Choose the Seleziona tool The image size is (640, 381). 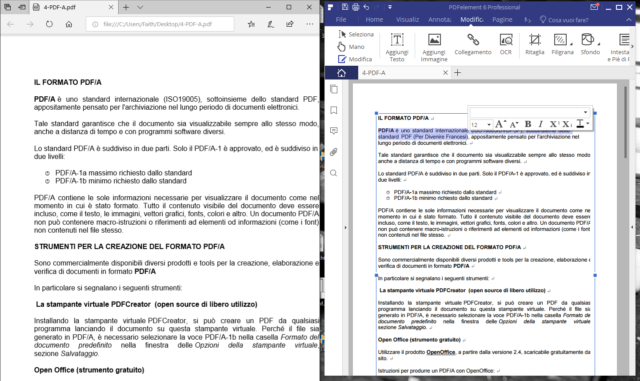(356, 34)
